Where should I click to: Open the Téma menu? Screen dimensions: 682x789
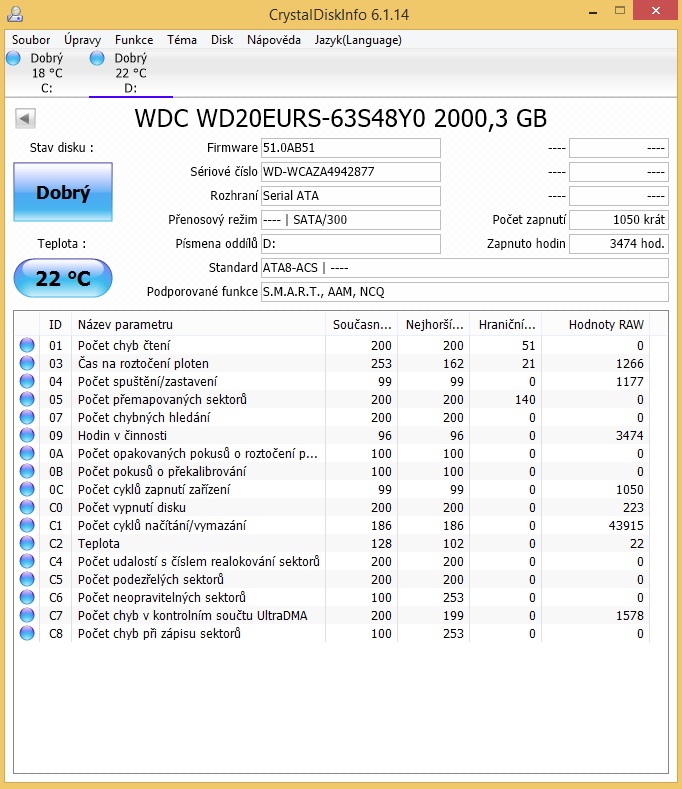[182, 40]
